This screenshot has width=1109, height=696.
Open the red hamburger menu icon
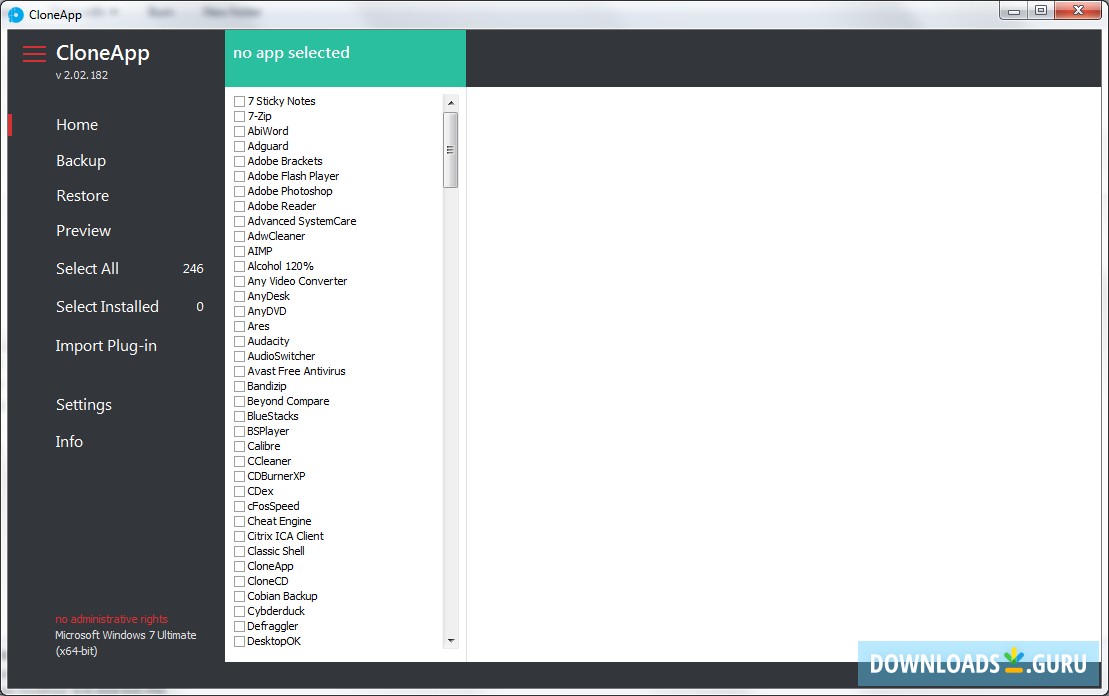click(34, 54)
